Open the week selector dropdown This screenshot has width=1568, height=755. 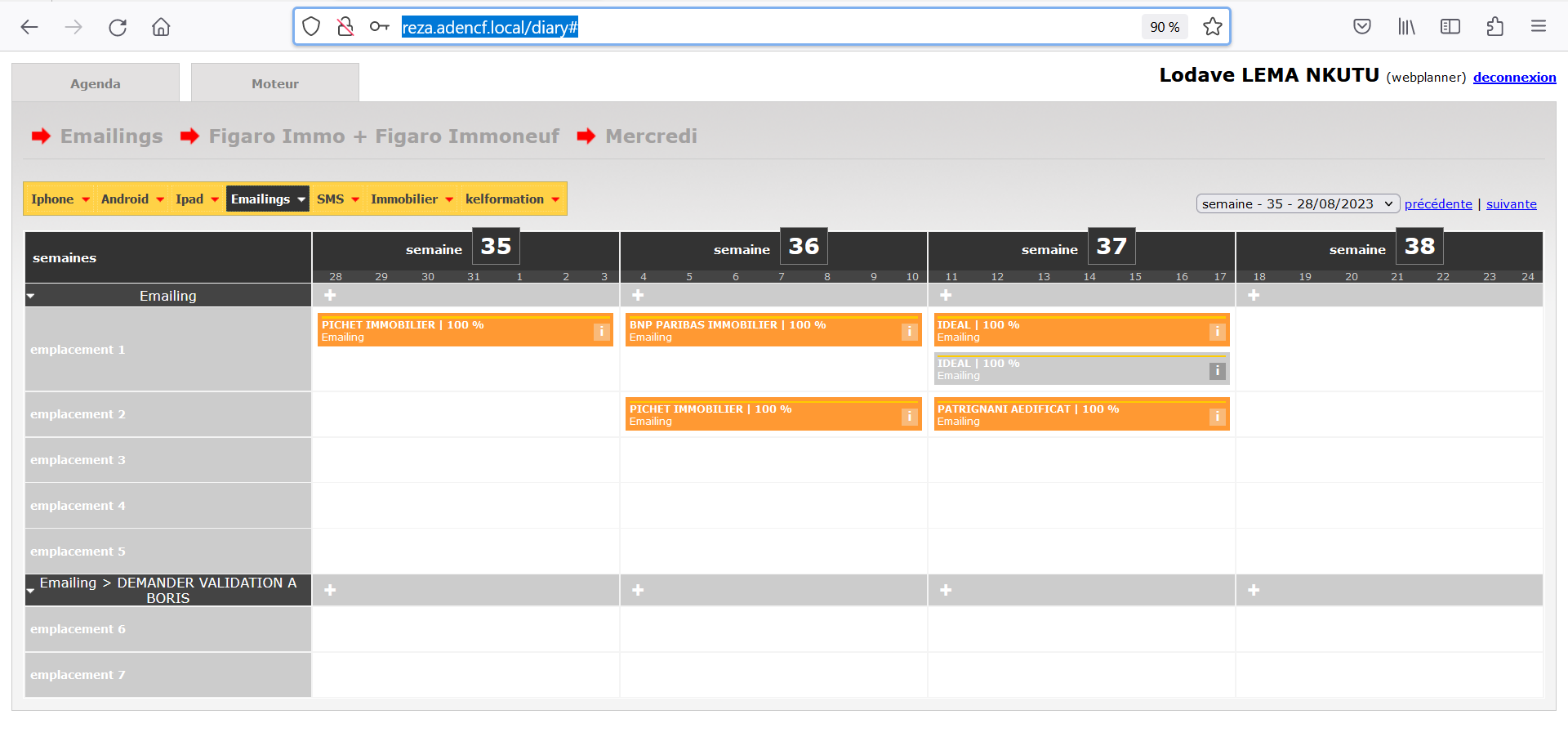1297,204
